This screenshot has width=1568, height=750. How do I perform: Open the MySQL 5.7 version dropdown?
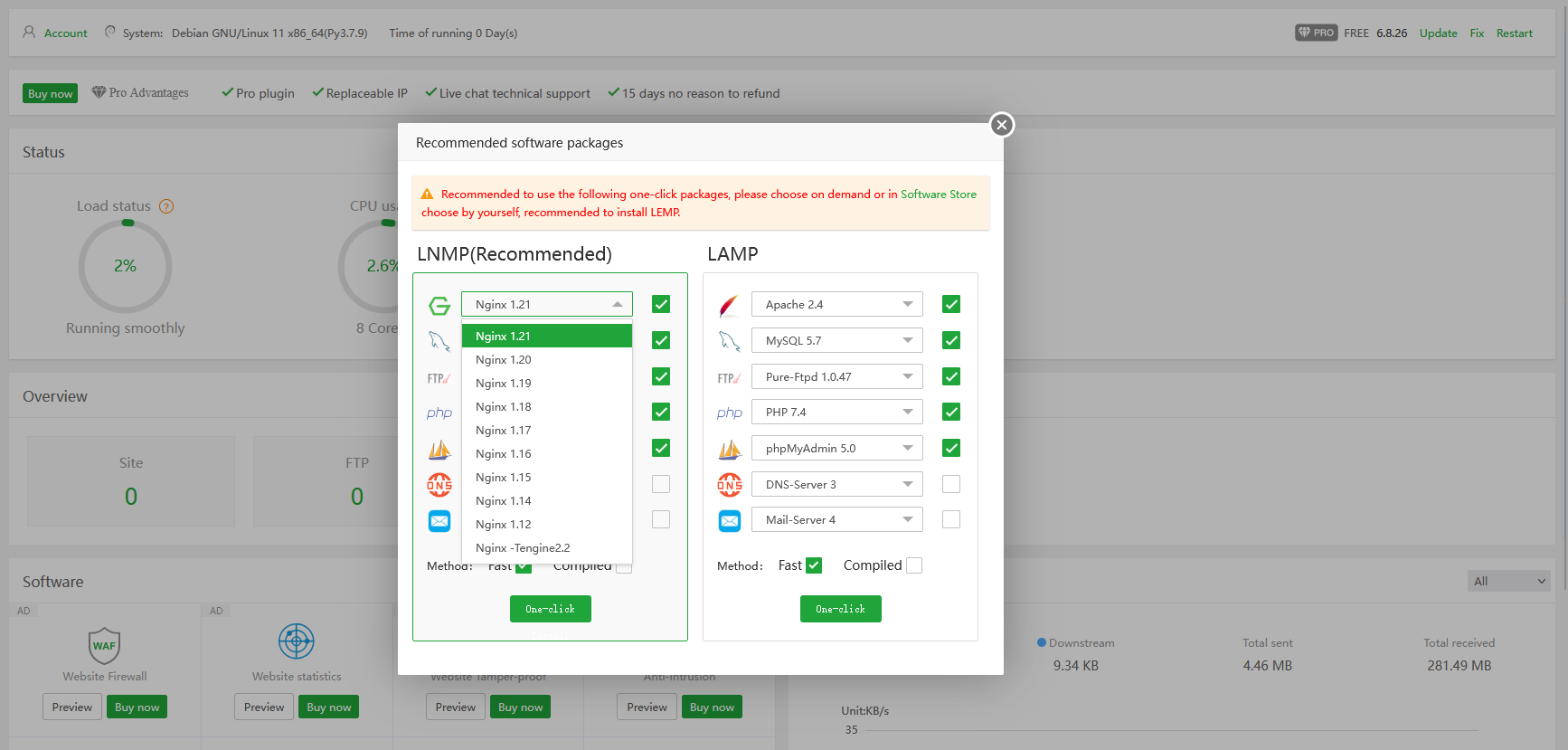(836, 340)
